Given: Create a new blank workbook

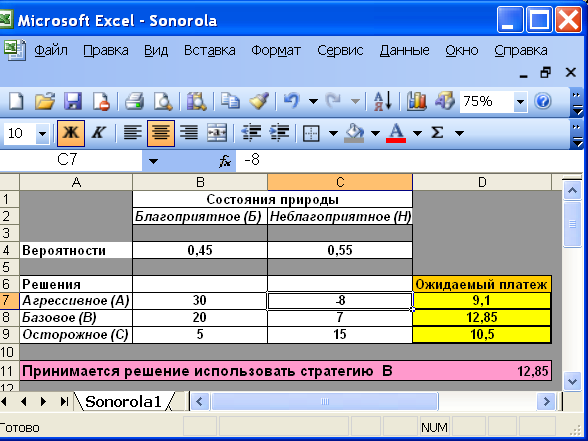Looking at the screenshot, I should [16, 101].
